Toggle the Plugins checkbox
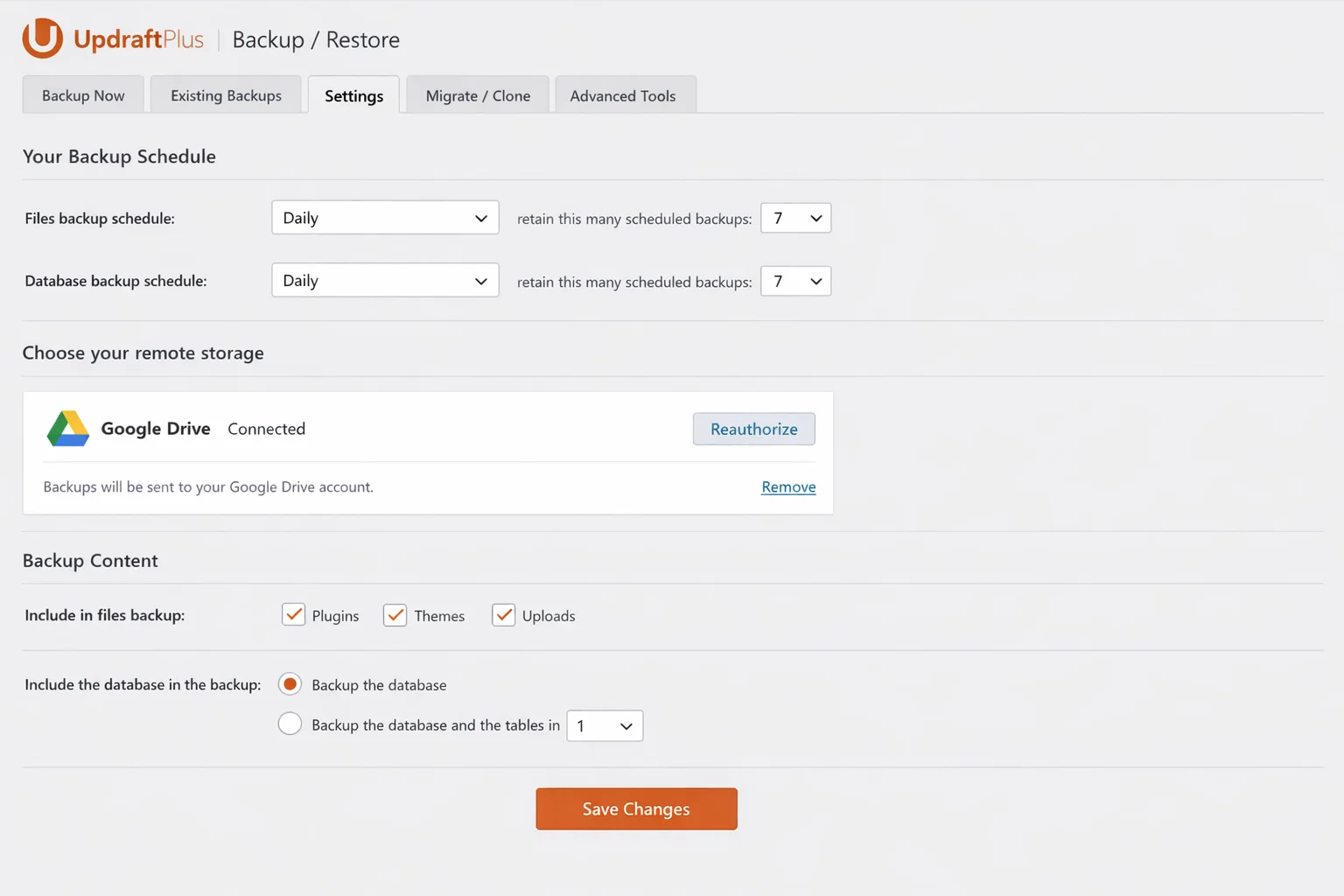The height and width of the screenshot is (896, 1344). [x=294, y=615]
